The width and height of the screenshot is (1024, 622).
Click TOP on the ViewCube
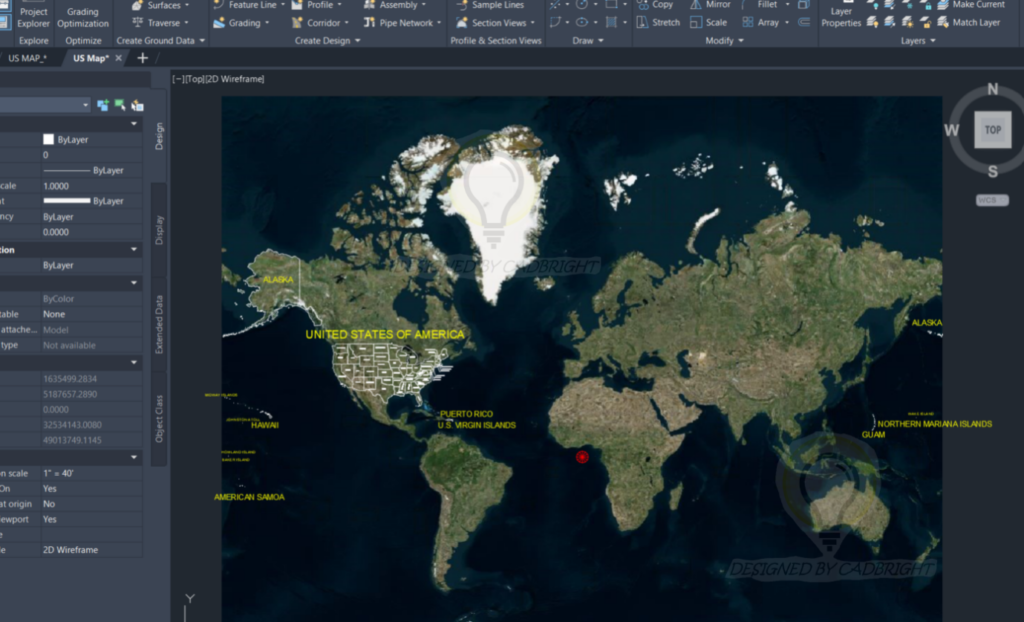(x=991, y=129)
